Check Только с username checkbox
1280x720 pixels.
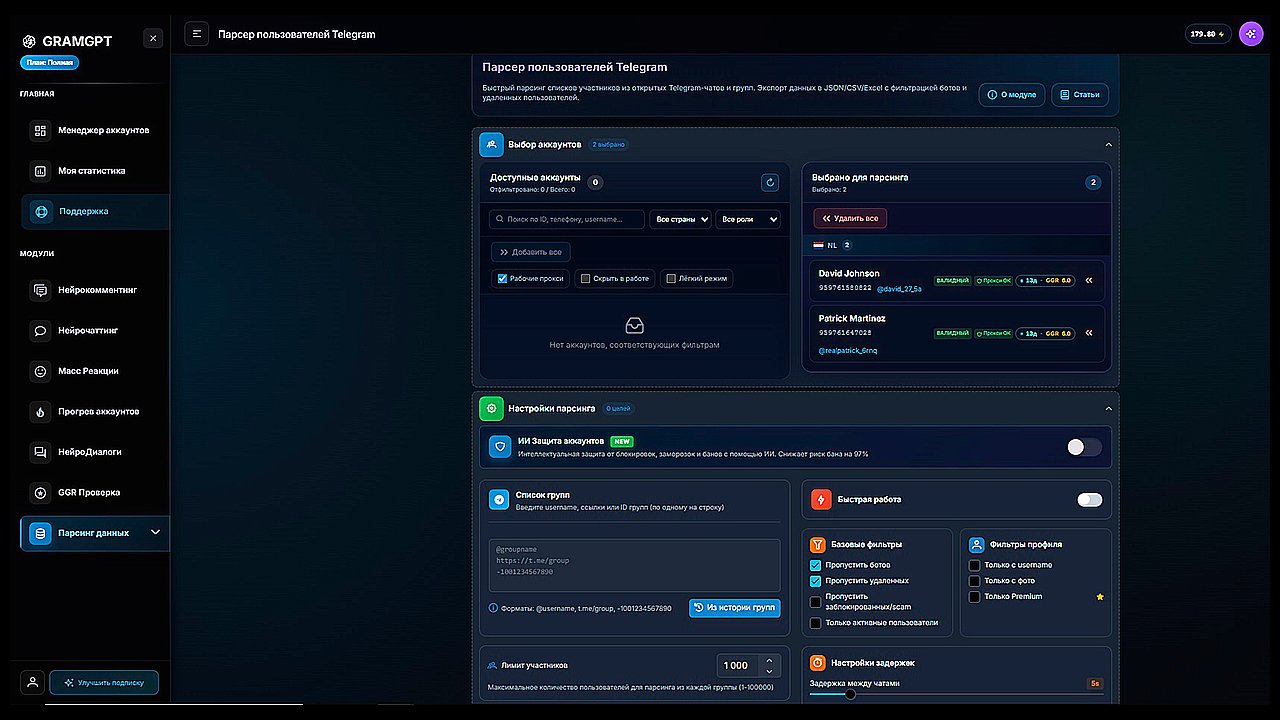[975, 565]
